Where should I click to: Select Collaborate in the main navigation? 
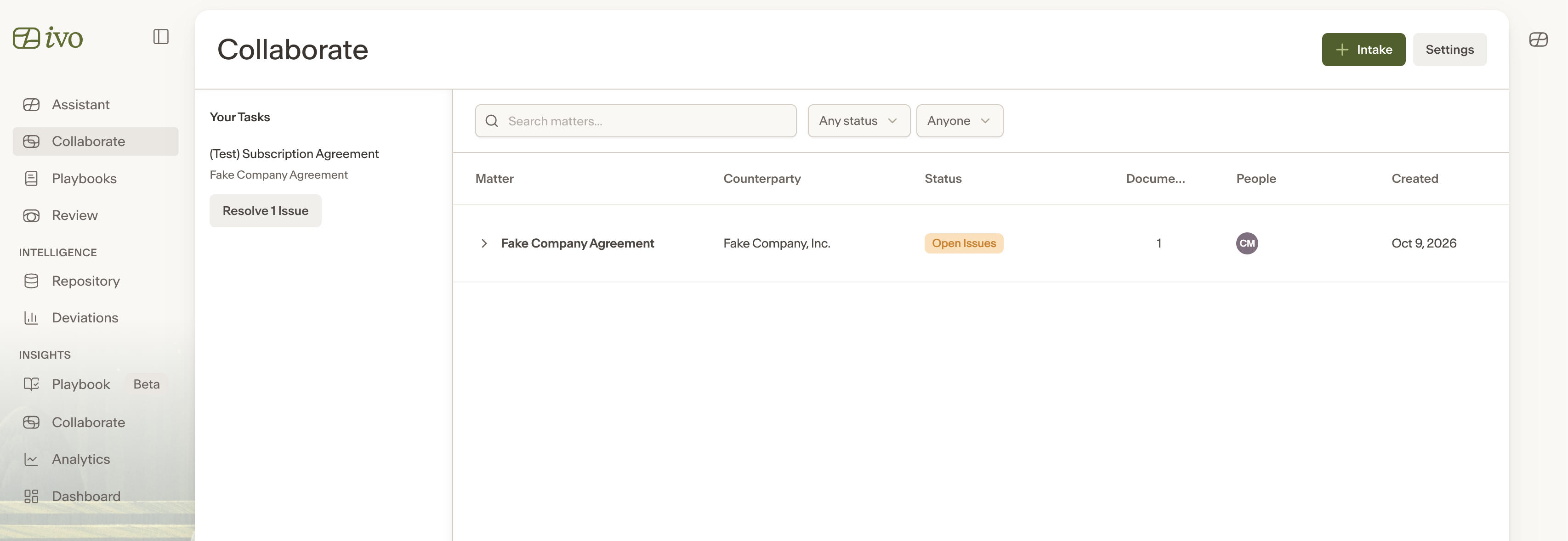(96, 141)
